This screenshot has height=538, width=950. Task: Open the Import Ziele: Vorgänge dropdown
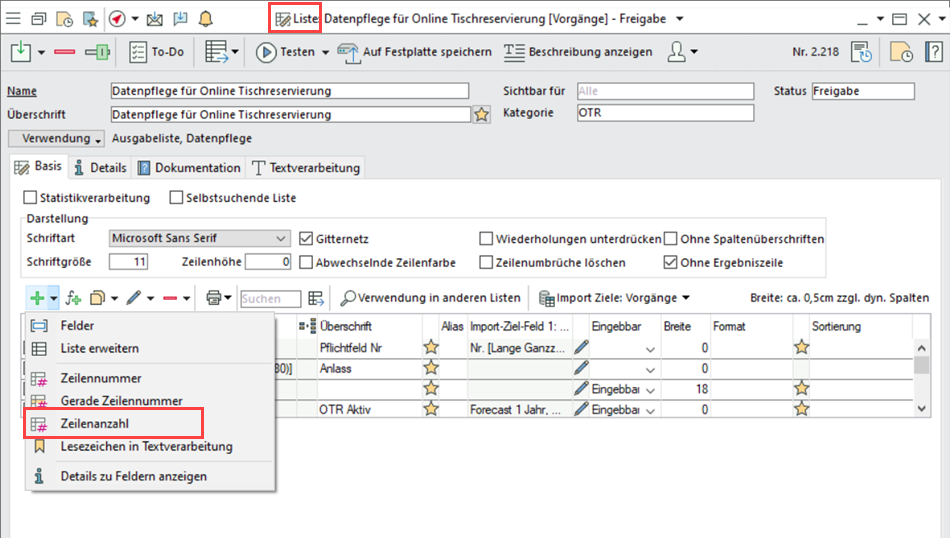[614, 298]
